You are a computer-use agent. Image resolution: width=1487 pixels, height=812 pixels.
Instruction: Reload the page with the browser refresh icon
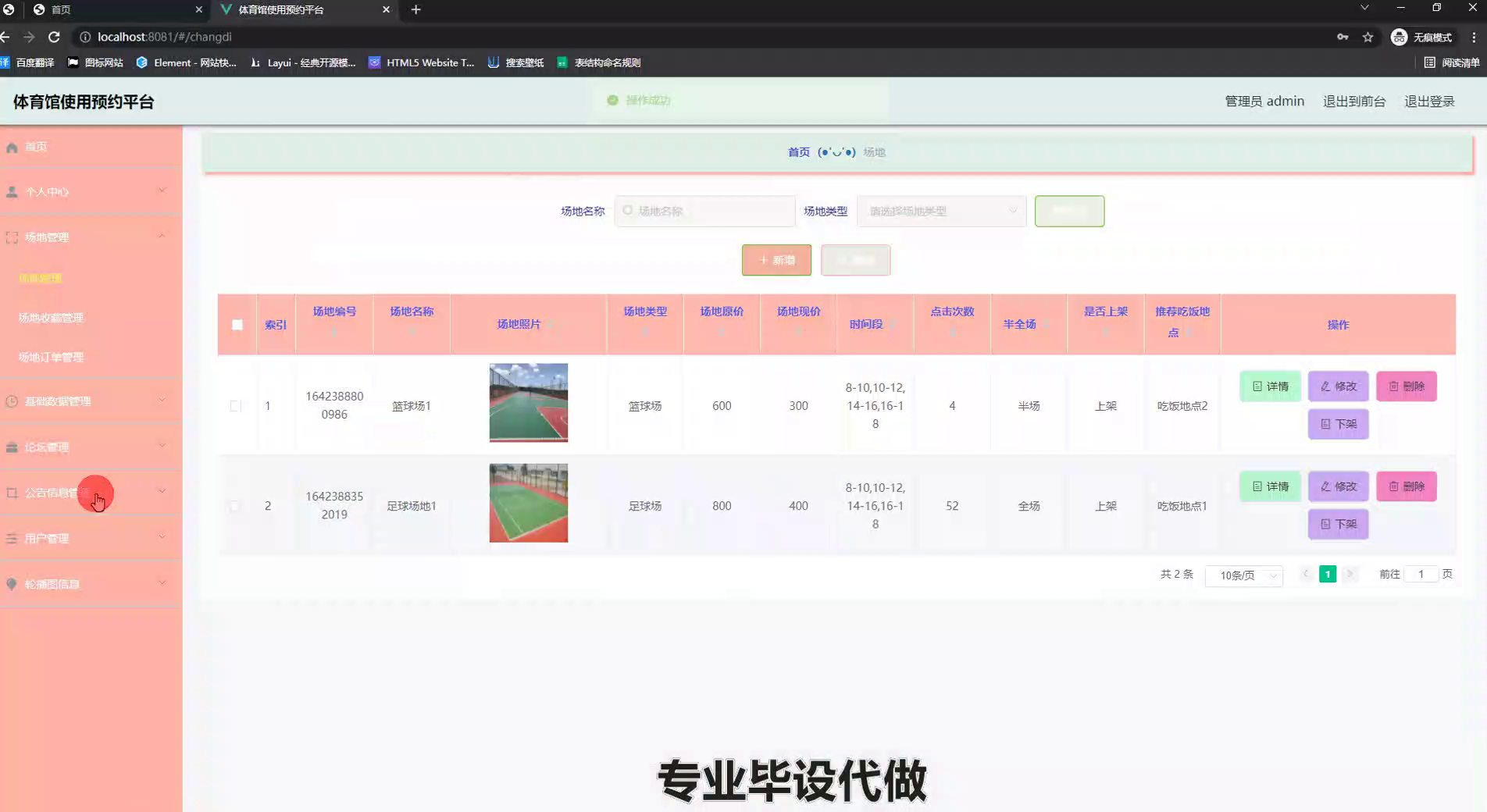tap(54, 37)
